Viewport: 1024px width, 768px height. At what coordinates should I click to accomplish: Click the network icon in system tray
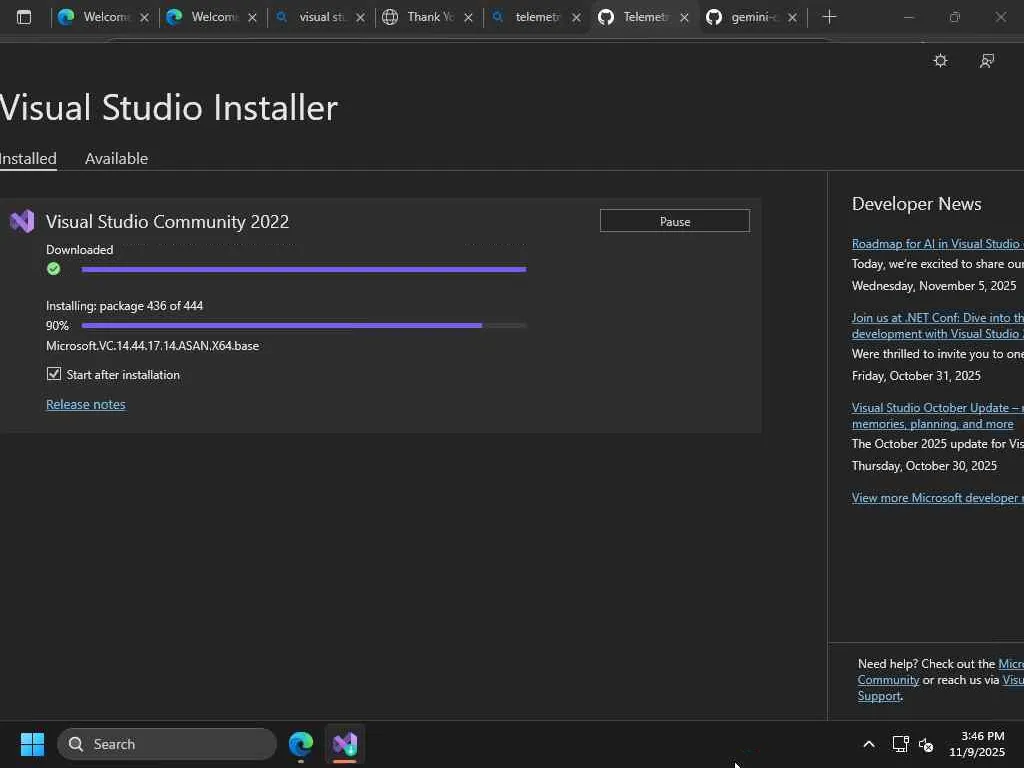click(x=900, y=744)
